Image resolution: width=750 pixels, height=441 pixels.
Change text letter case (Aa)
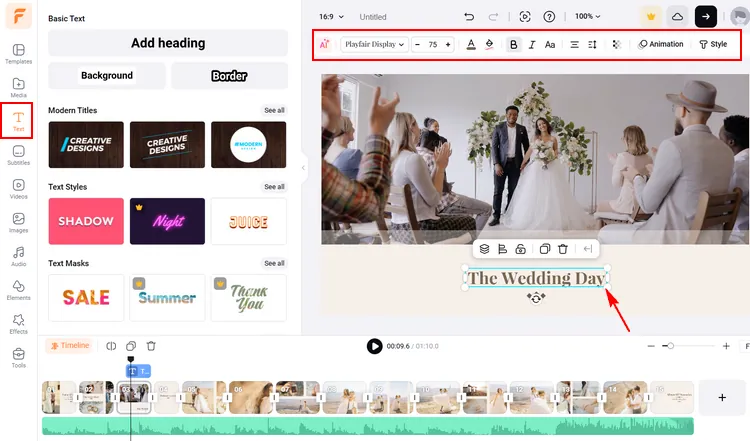click(550, 44)
